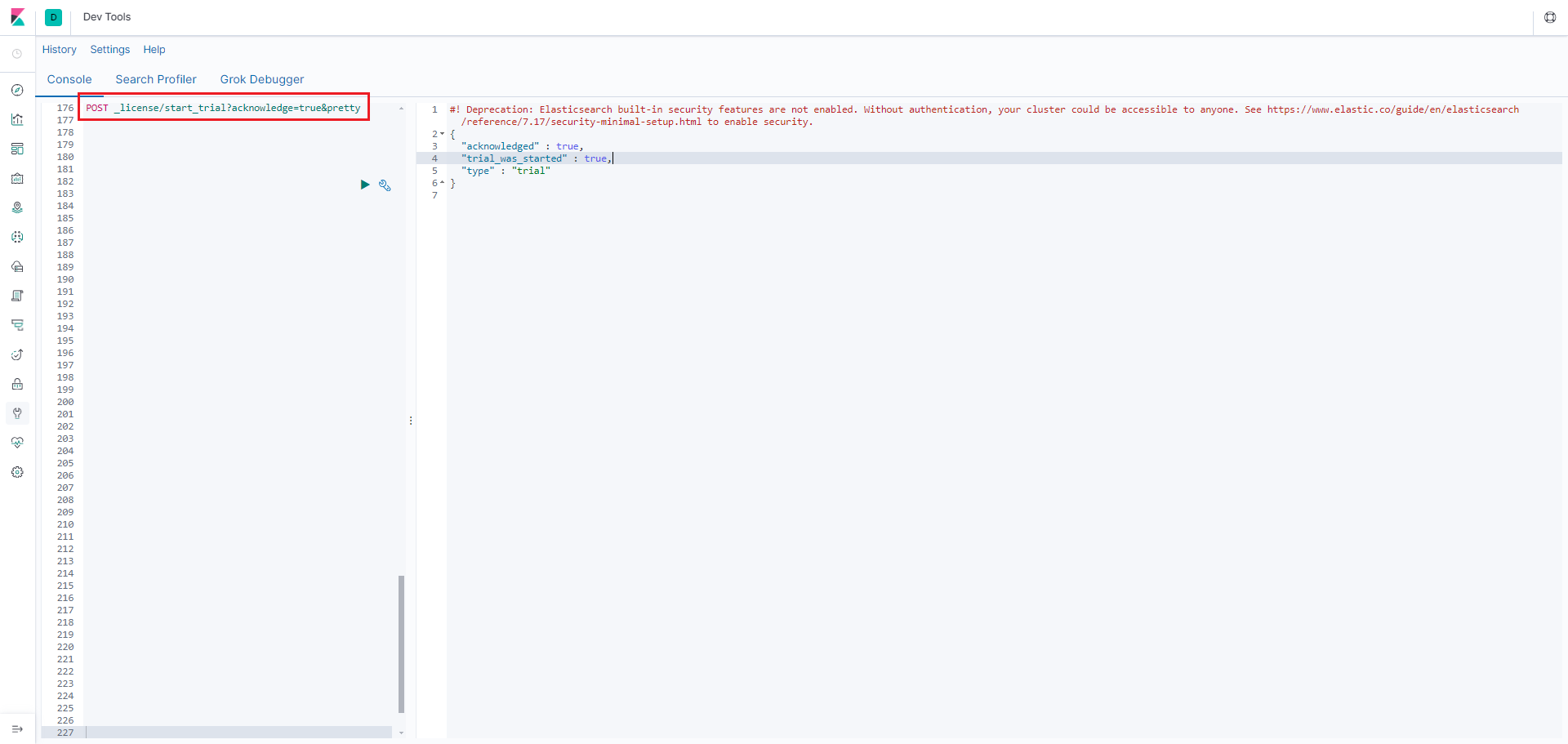Open the Recently viewed clock icon

point(17,54)
